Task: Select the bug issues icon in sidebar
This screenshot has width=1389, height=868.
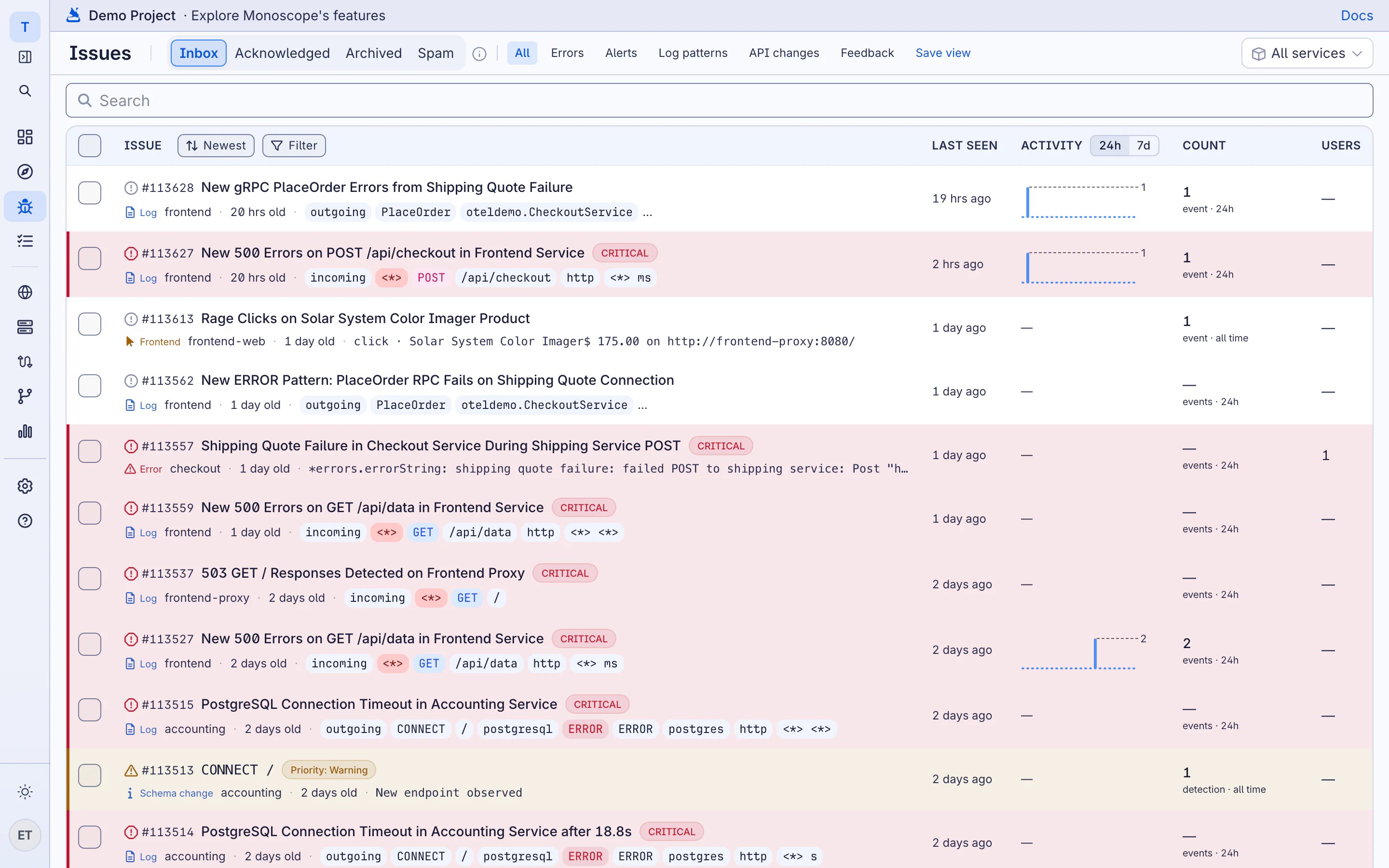Action: [25, 206]
